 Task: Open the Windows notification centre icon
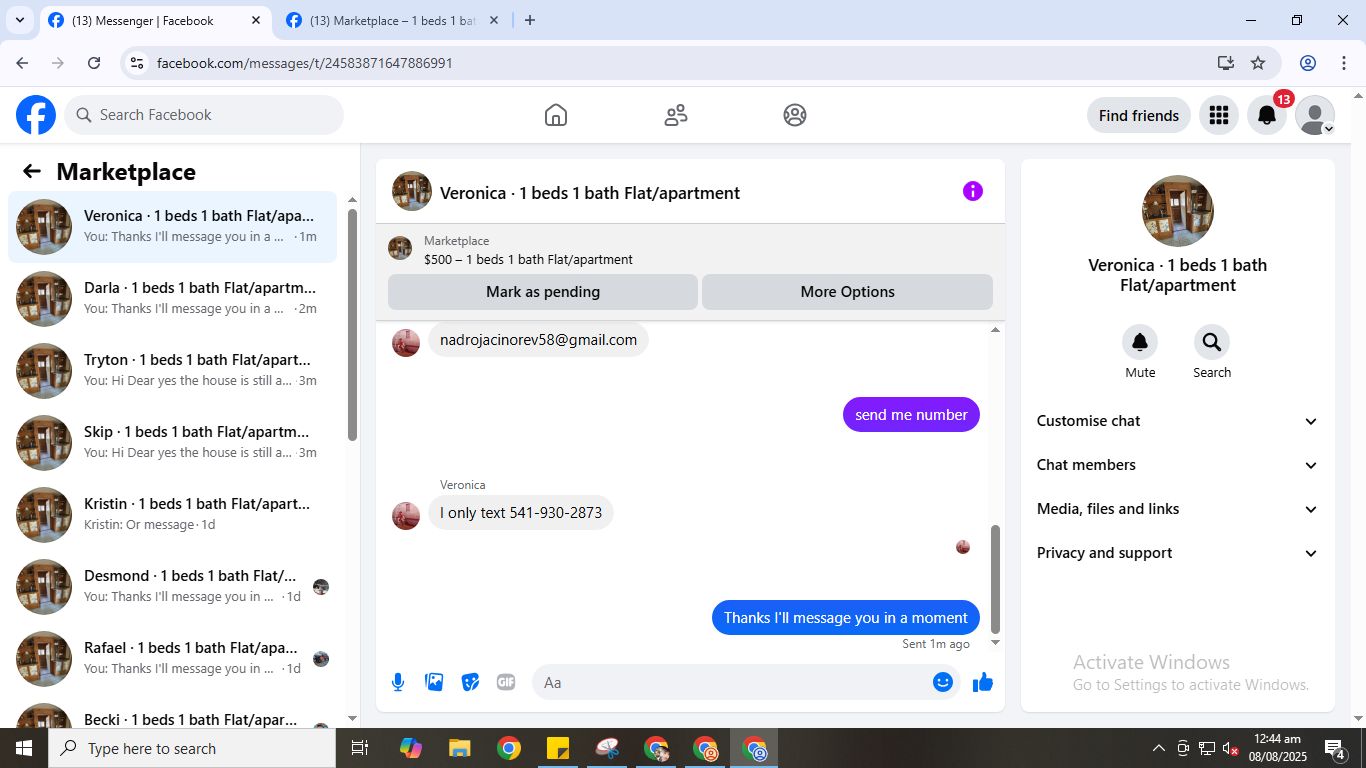tap(1335, 748)
